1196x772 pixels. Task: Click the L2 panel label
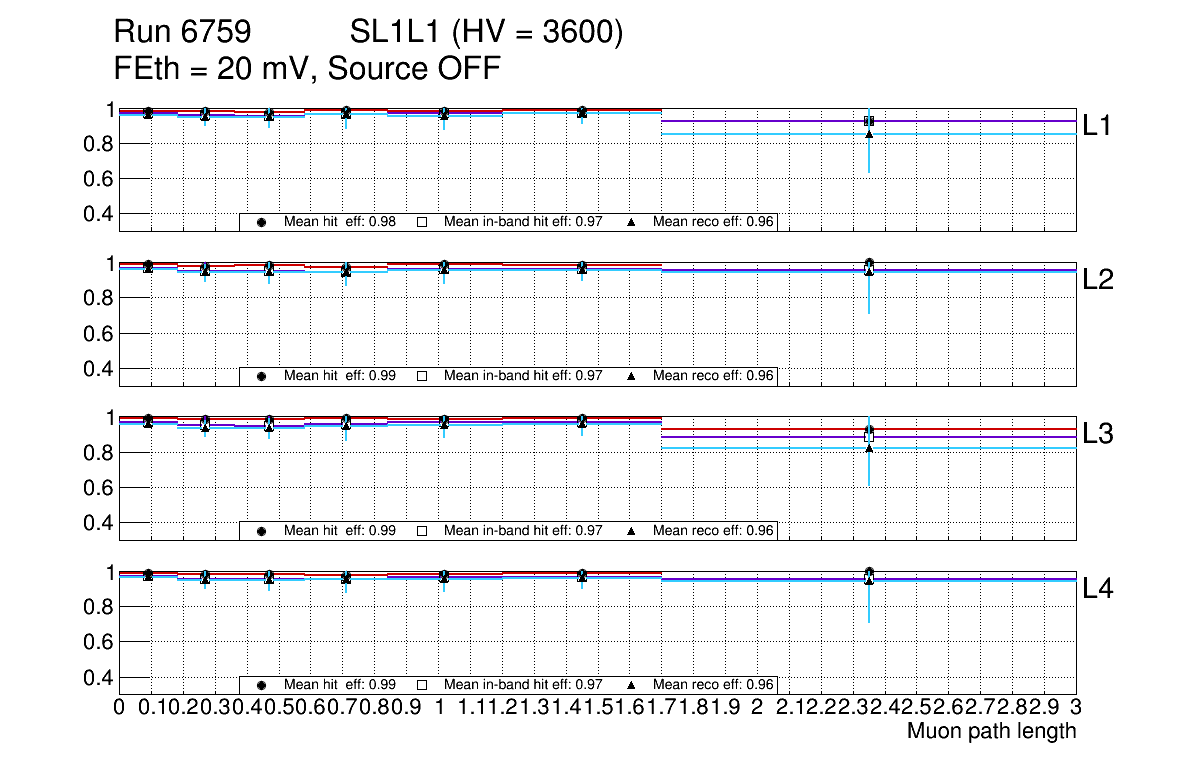tap(1097, 280)
